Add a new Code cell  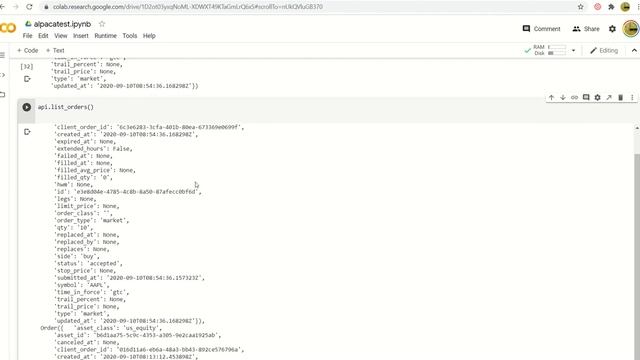(x=27, y=51)
